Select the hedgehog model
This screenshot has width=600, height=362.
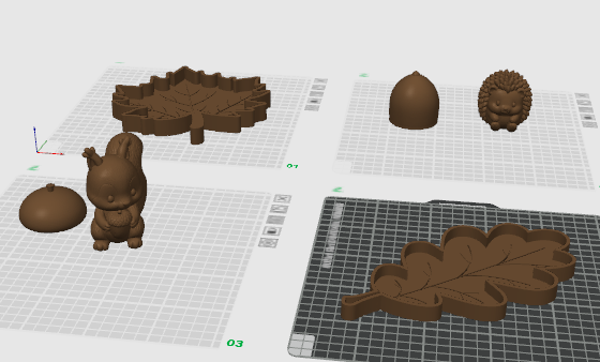tap(505, 100)
